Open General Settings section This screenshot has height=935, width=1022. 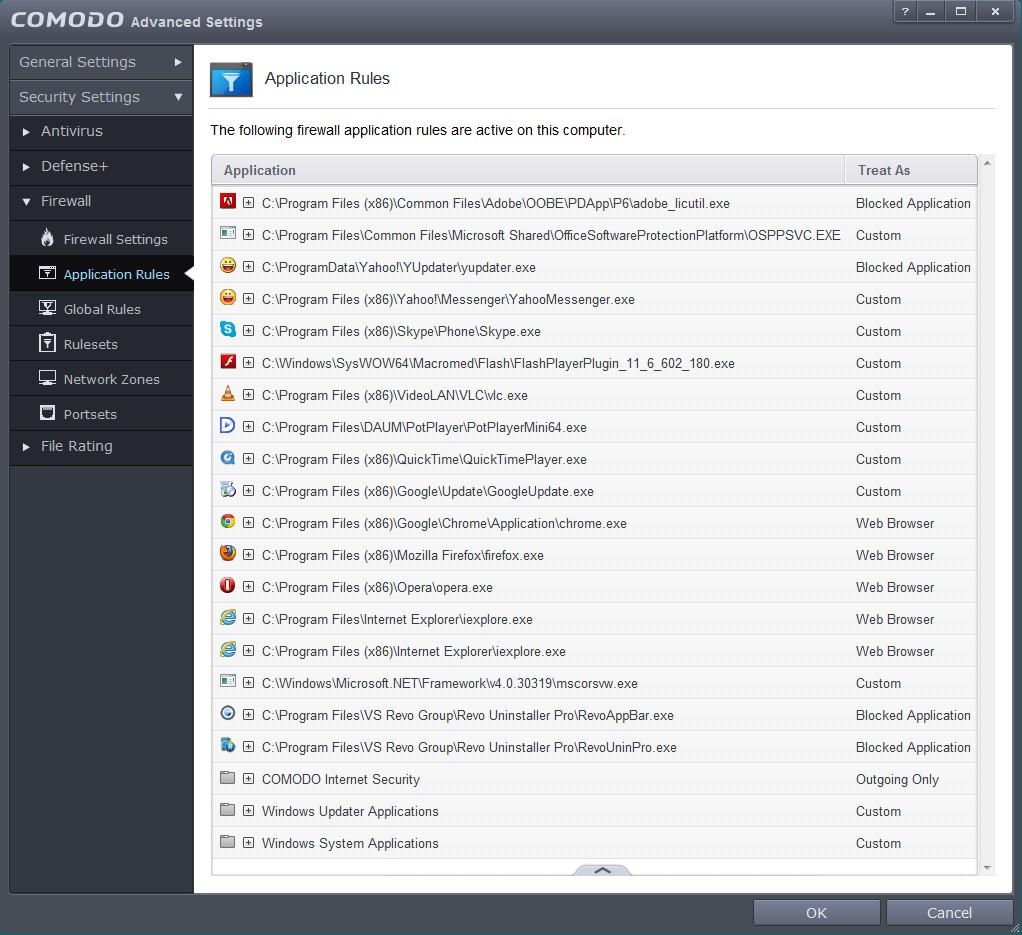[101, 62]
